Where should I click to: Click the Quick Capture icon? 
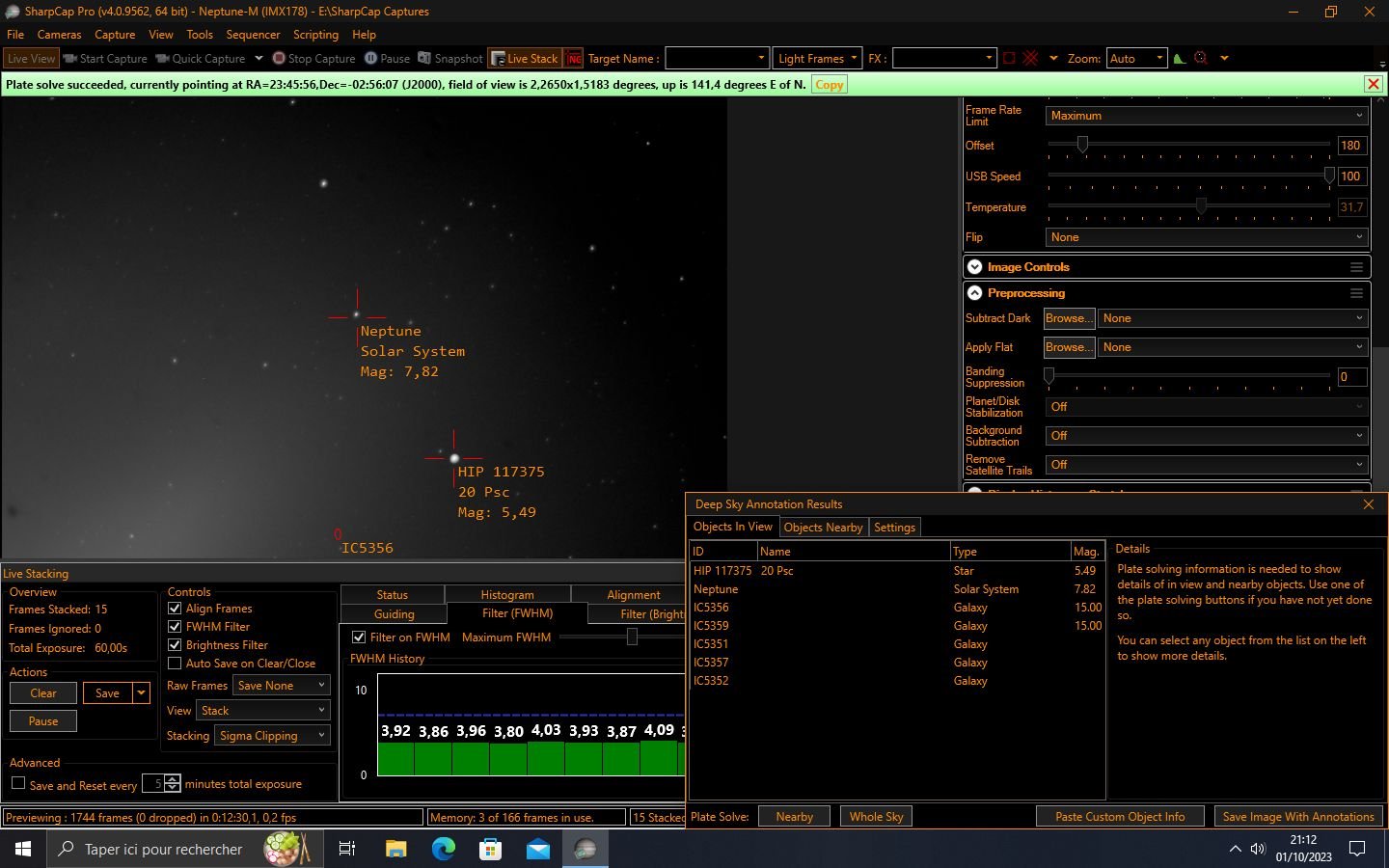pyautogui.click(x=162, y=58)
